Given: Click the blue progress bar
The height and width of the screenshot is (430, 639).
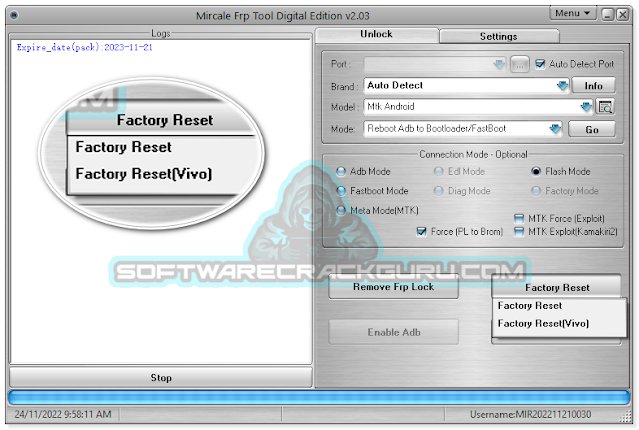Looking at the screenshot, I should pos(319,397).
